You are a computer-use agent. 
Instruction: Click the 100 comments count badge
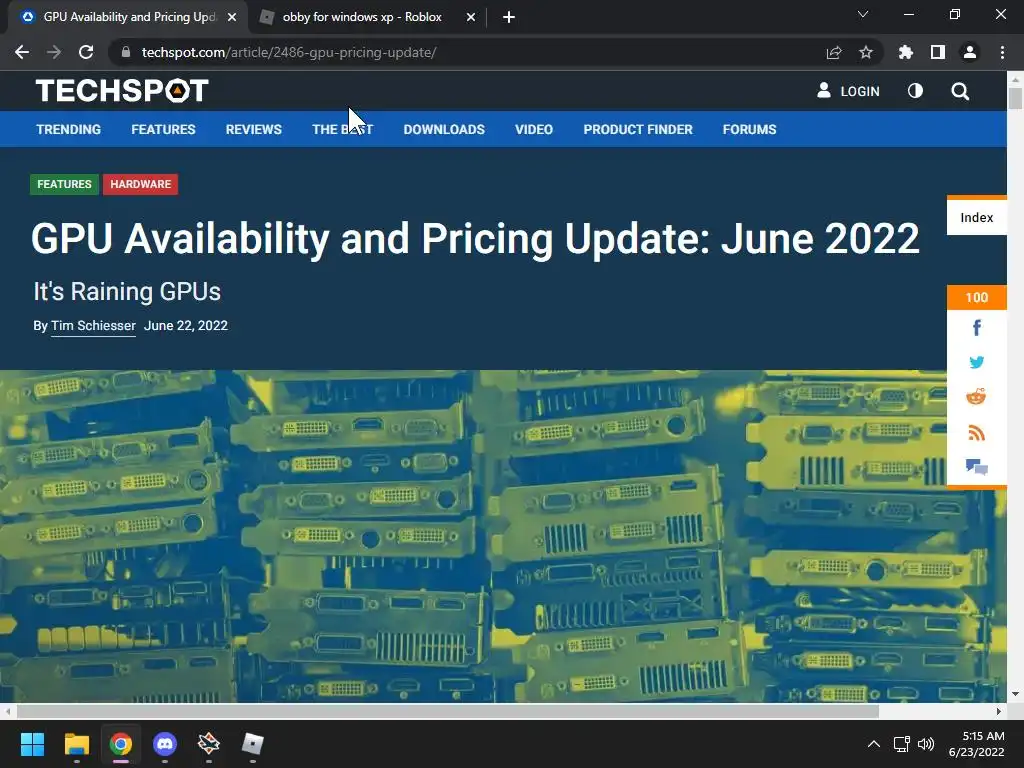[976, 297]
